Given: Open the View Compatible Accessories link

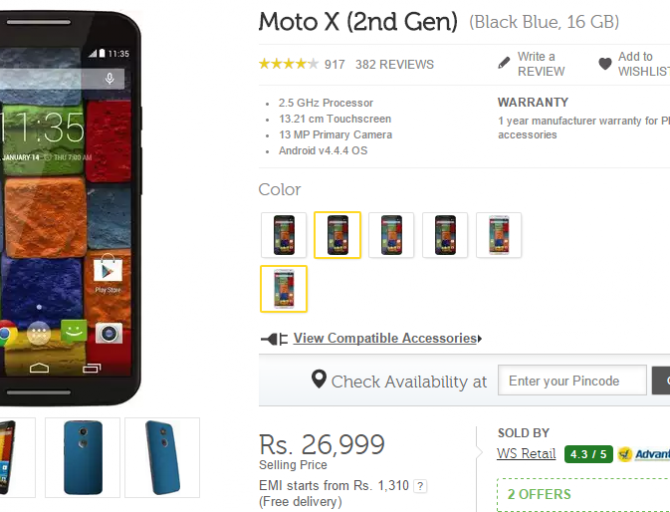Looking at the screenshot, I should (385, 338).
